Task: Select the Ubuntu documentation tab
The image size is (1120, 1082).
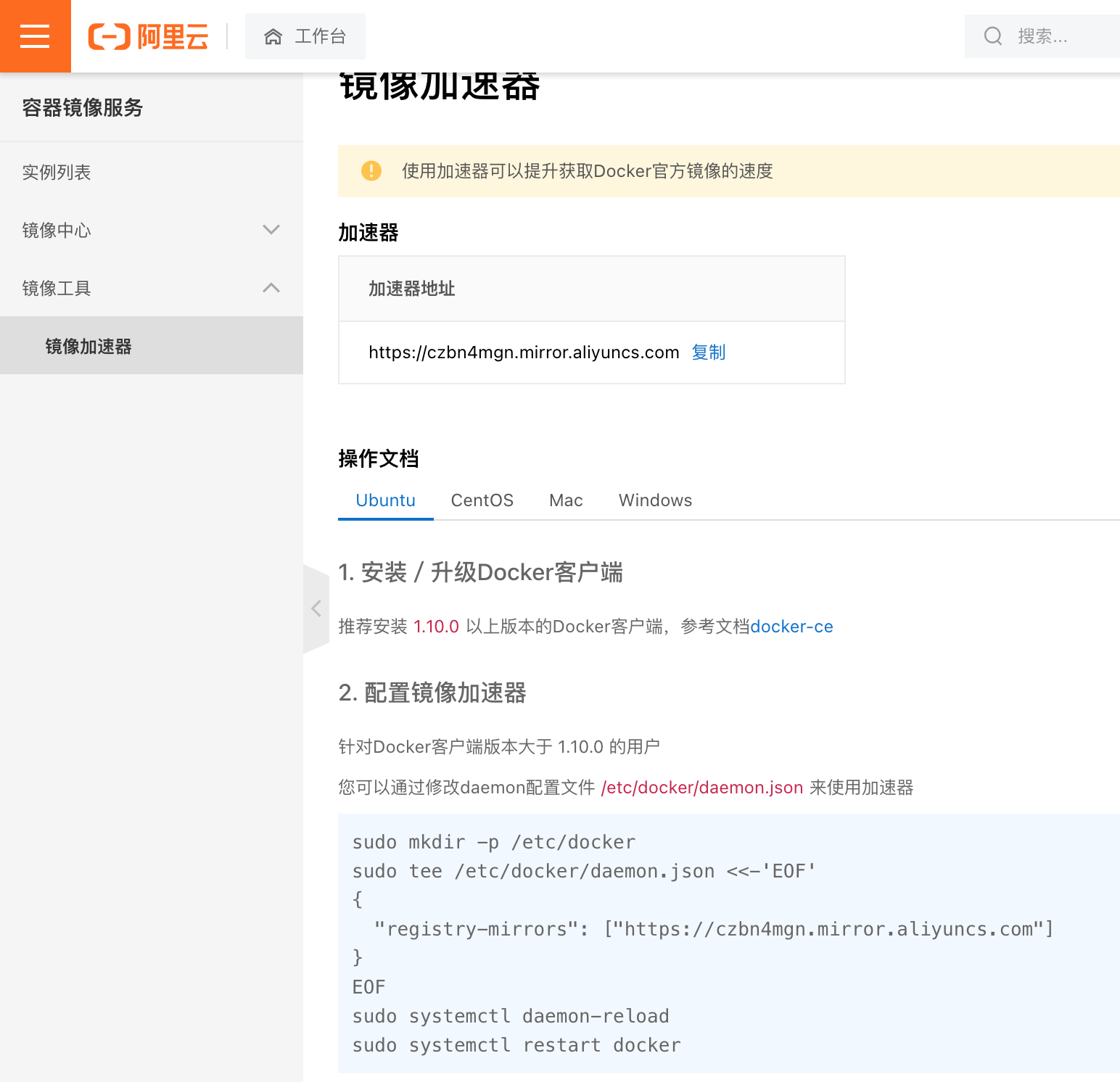Action: [x=385, y=500]
